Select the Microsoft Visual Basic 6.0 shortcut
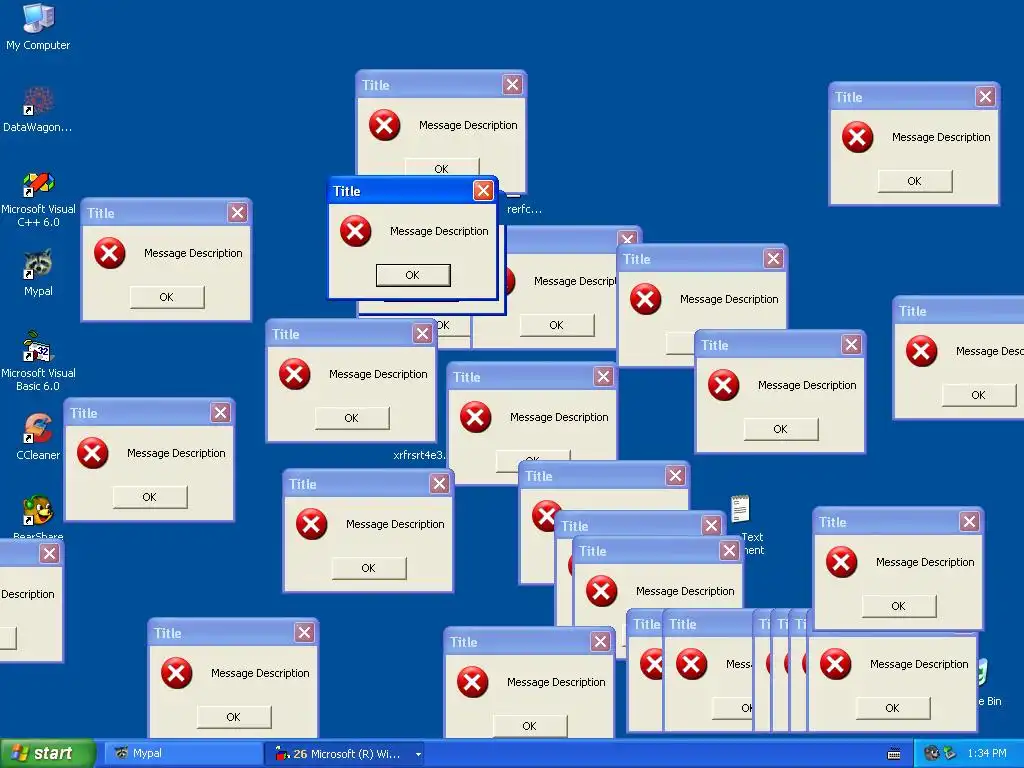This screenshot has height=768, width=1024. coord(38,361)
